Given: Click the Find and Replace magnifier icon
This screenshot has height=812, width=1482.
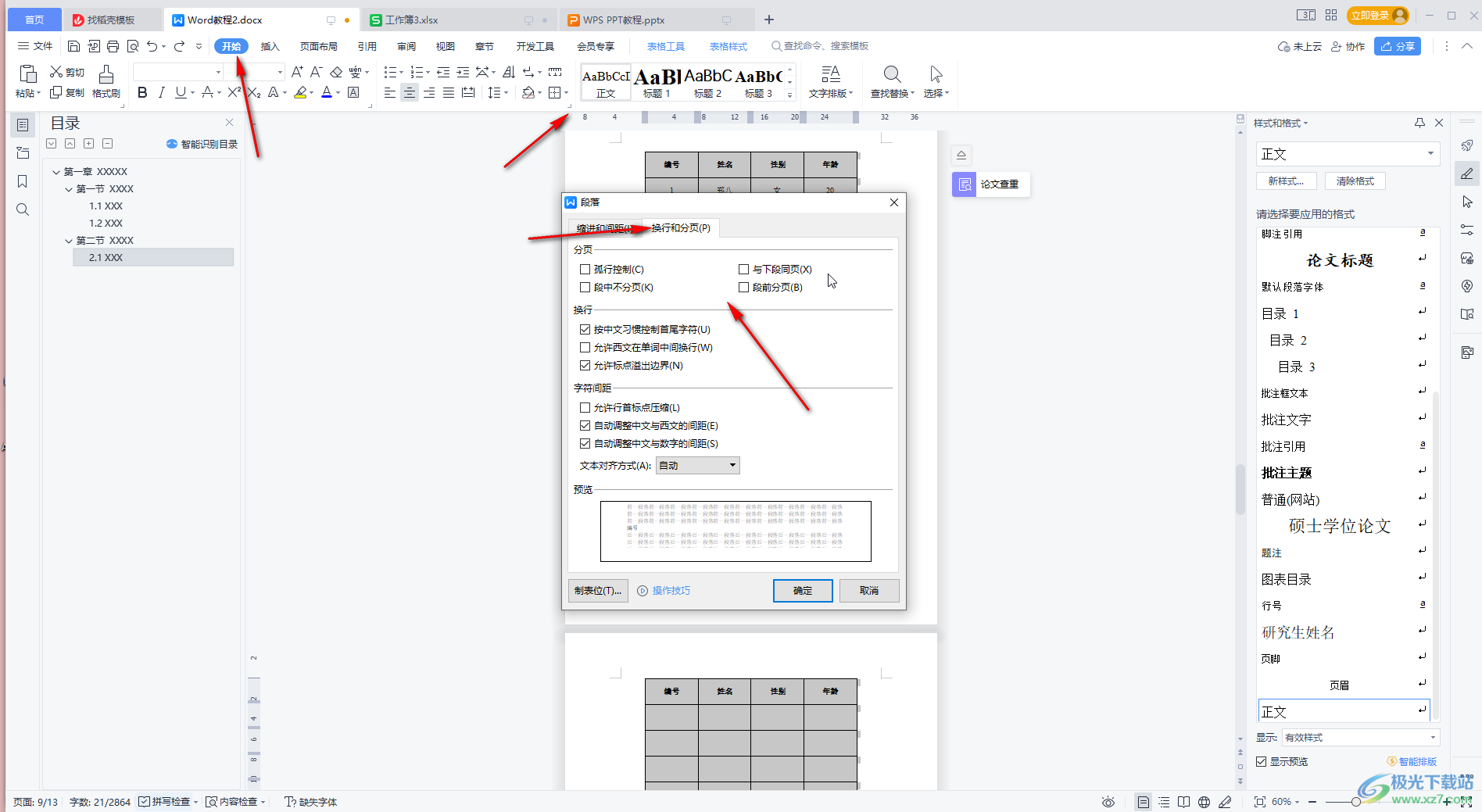Looking at the screenshot, I should 892,74.
